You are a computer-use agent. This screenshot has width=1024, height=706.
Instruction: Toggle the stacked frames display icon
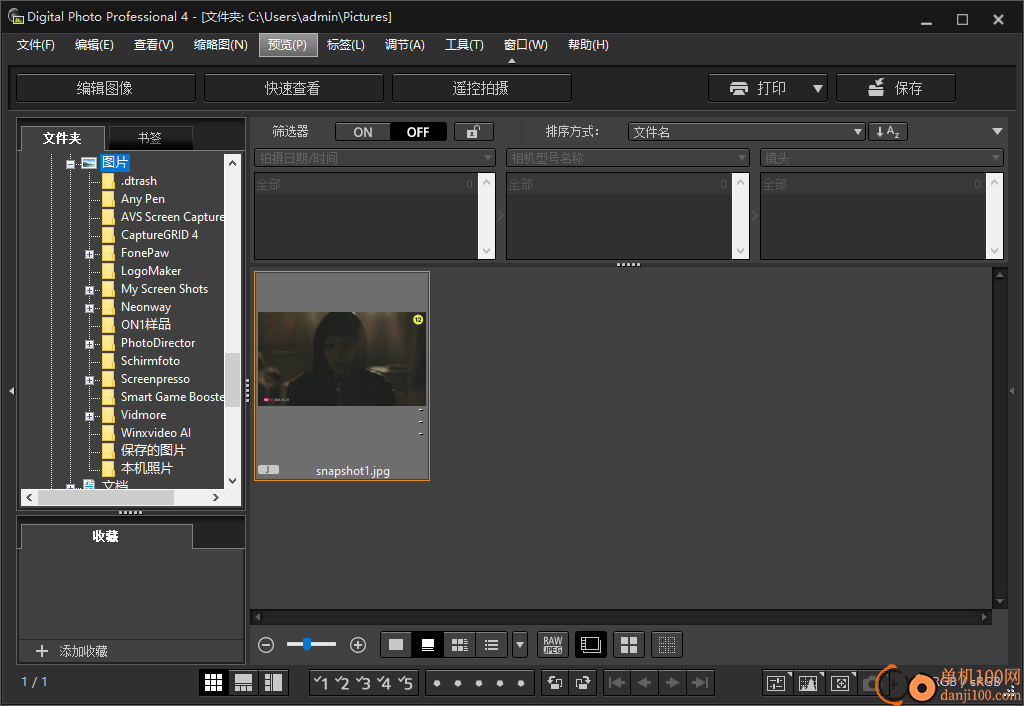[590, 645]
